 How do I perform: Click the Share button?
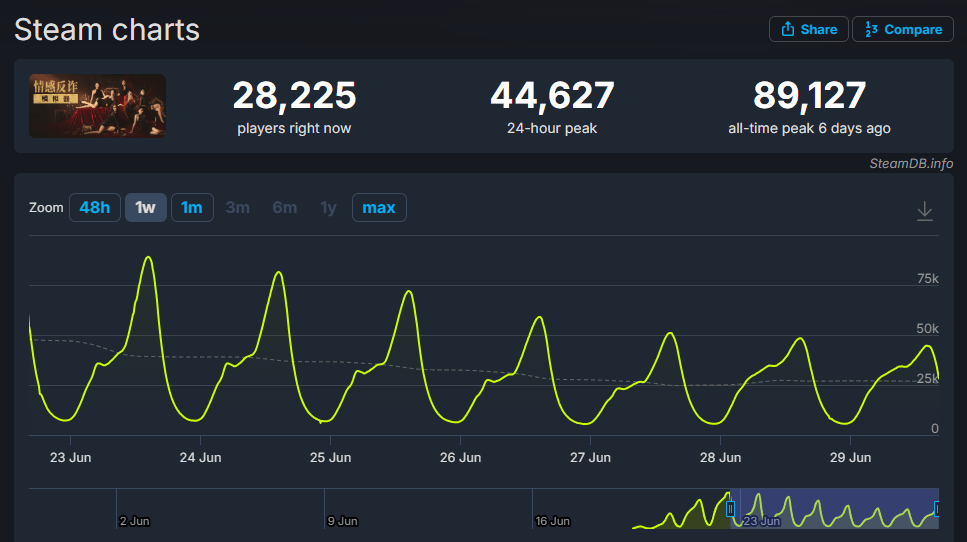[x=809, y=29]
